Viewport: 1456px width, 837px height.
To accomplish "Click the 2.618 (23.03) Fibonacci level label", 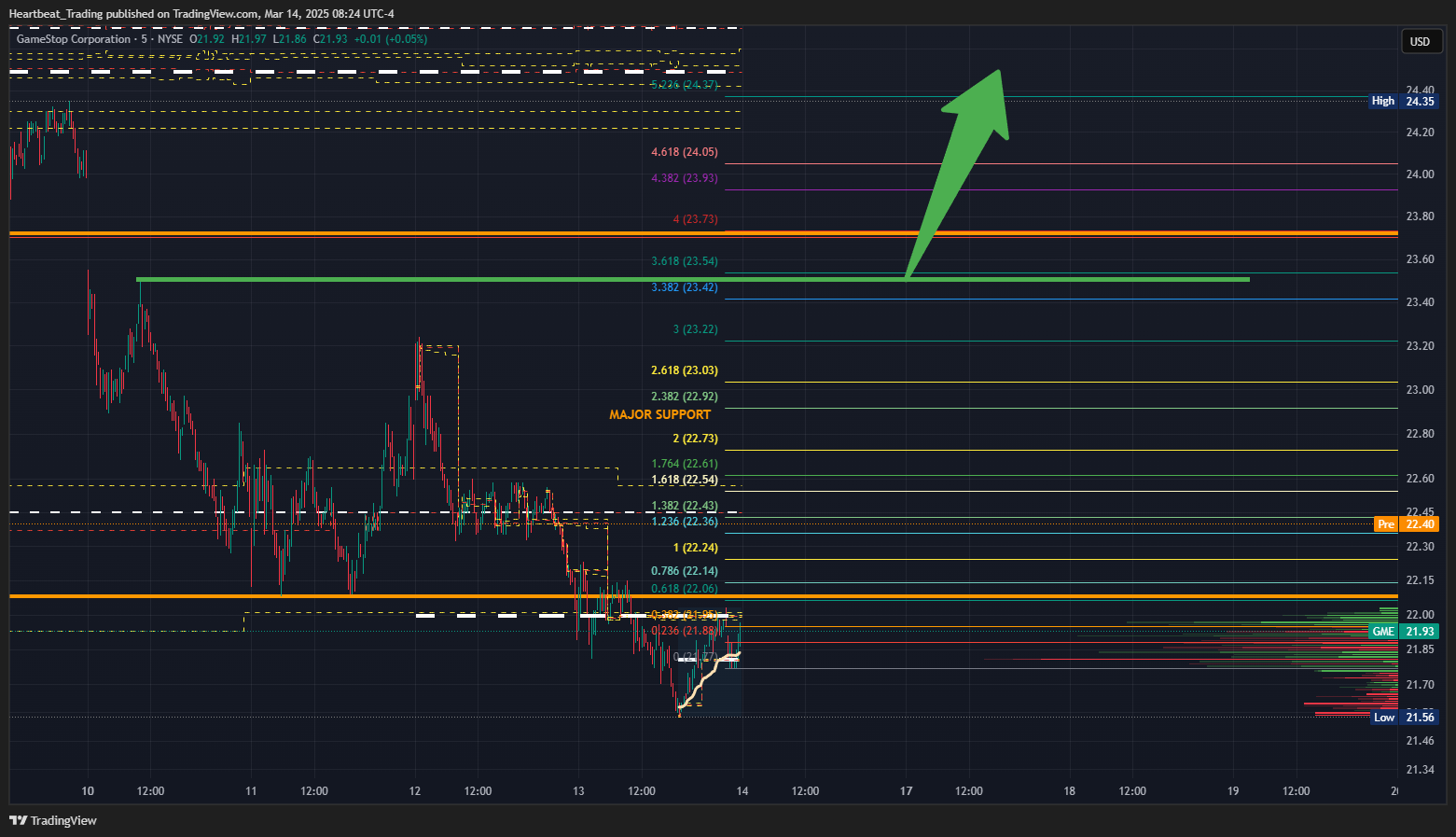I will tap(685, 370).
